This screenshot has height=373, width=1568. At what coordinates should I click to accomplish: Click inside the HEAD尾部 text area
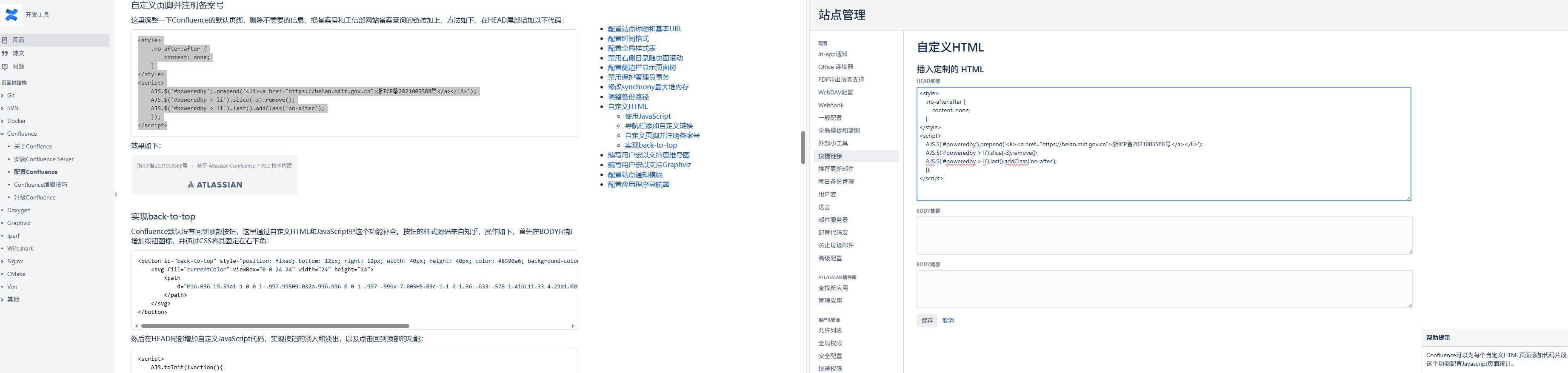pyautogui.click(x=1163, y=144)
